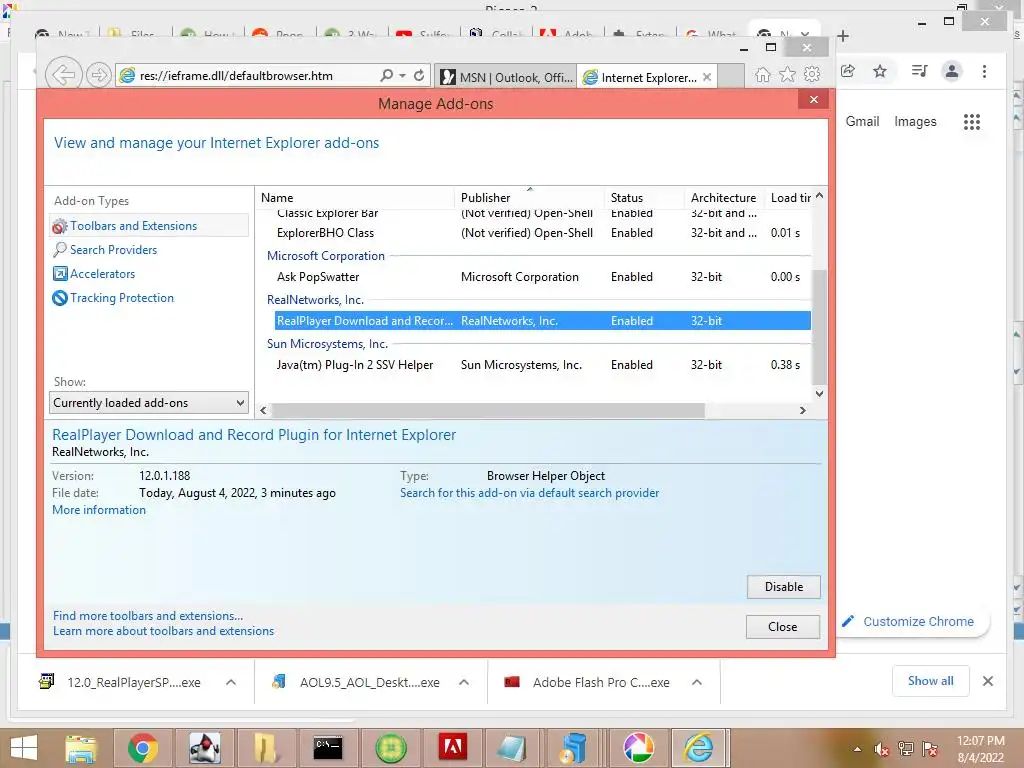Open a new Chrome tab with plus
The width and height of the screenshot is (1024, 768).
click(843, 36)
